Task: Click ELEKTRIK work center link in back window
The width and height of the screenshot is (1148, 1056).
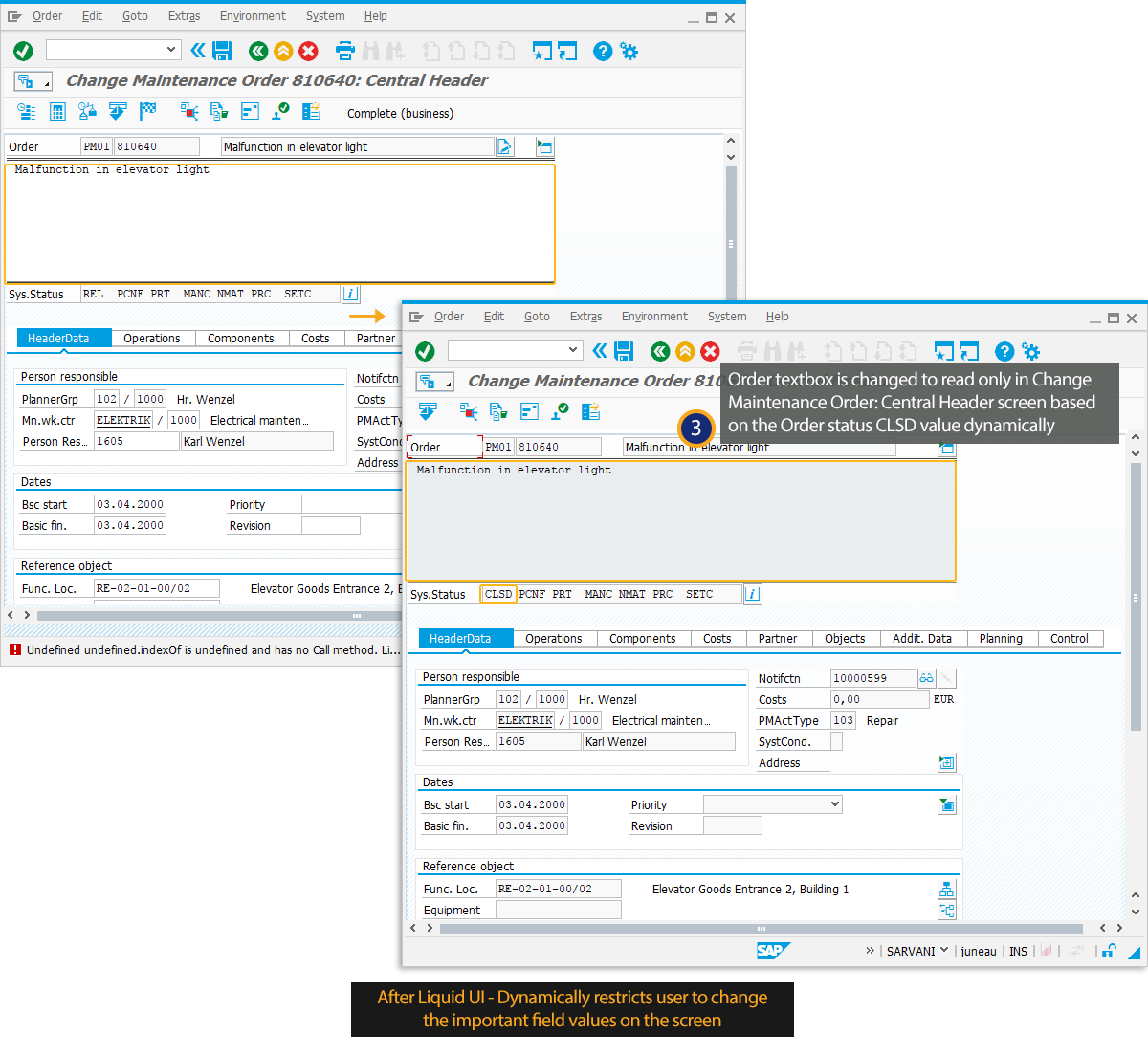Action: (x=123, y=420)
